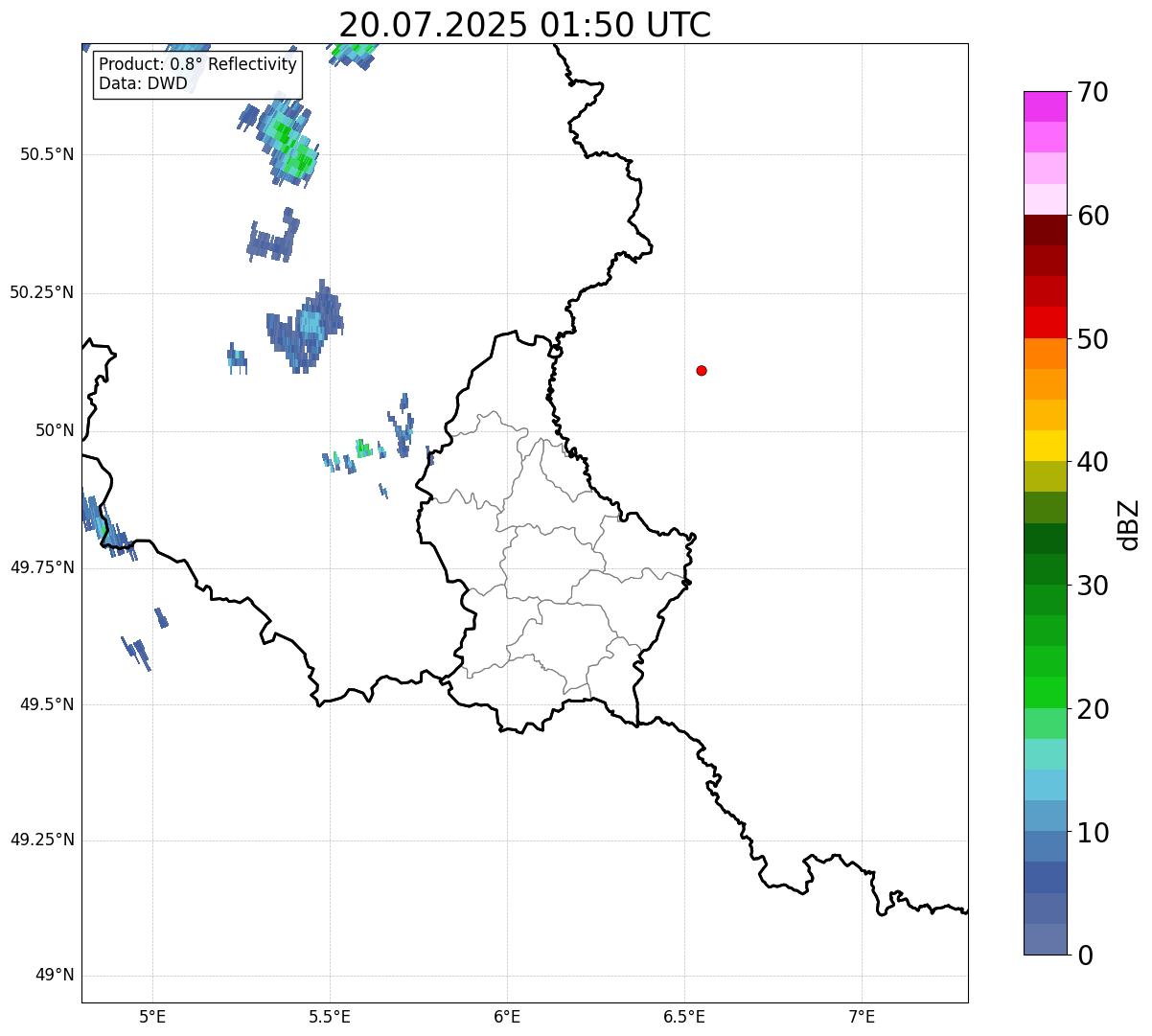Viewport: 1152px width, 1036px height.
Task: Click the 5.5°E longitude label
Action: [330, 1016]
